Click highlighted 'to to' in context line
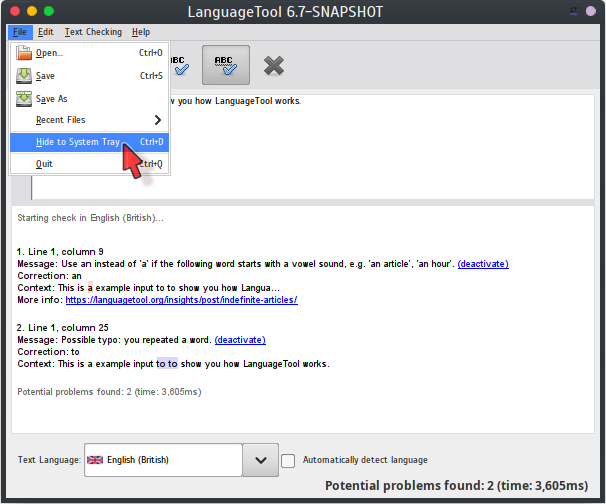This screenshot has height=504, width=606. click(x=167, y=364)
